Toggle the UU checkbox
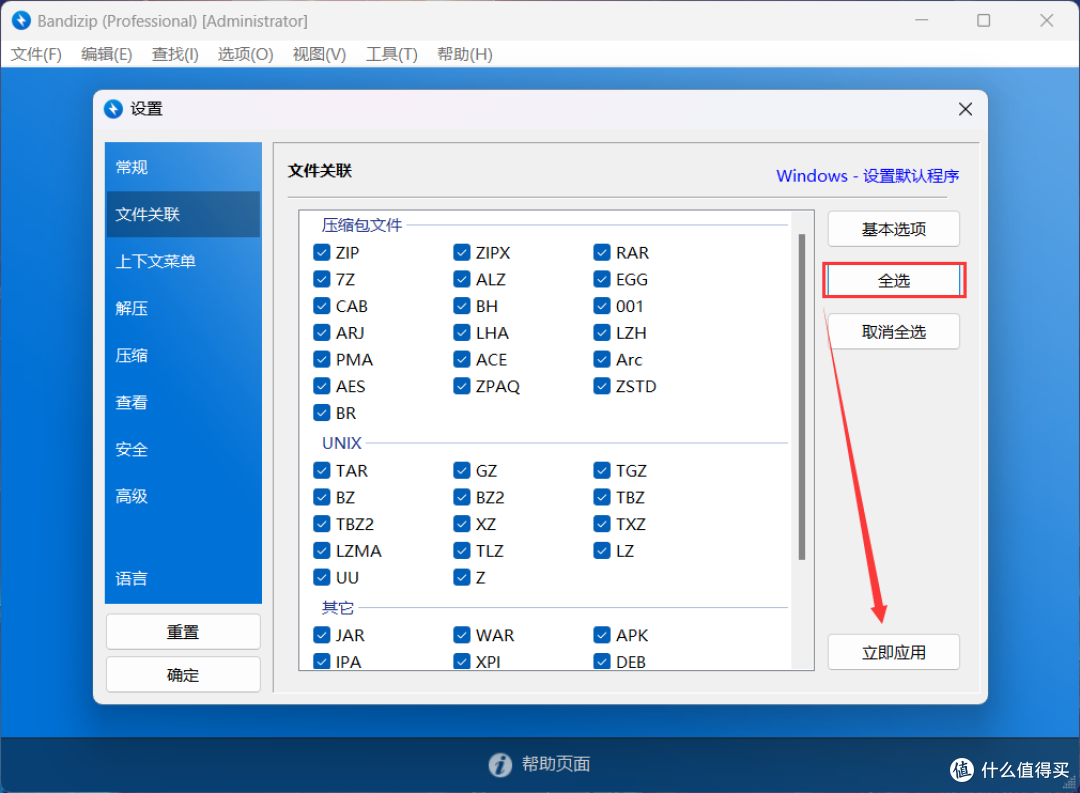 [322, 577]
